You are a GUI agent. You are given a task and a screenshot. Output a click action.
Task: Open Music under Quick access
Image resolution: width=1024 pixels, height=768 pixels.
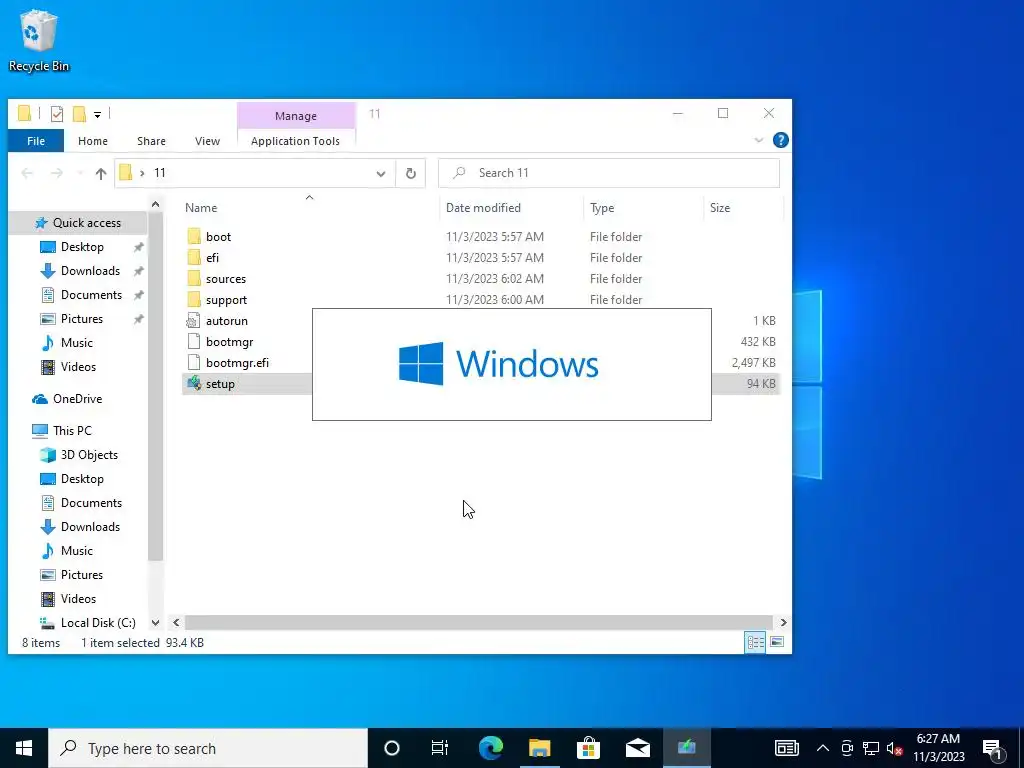click(x=76, y=343)
